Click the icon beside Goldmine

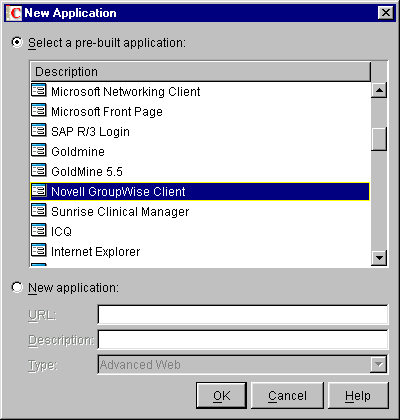39,150
